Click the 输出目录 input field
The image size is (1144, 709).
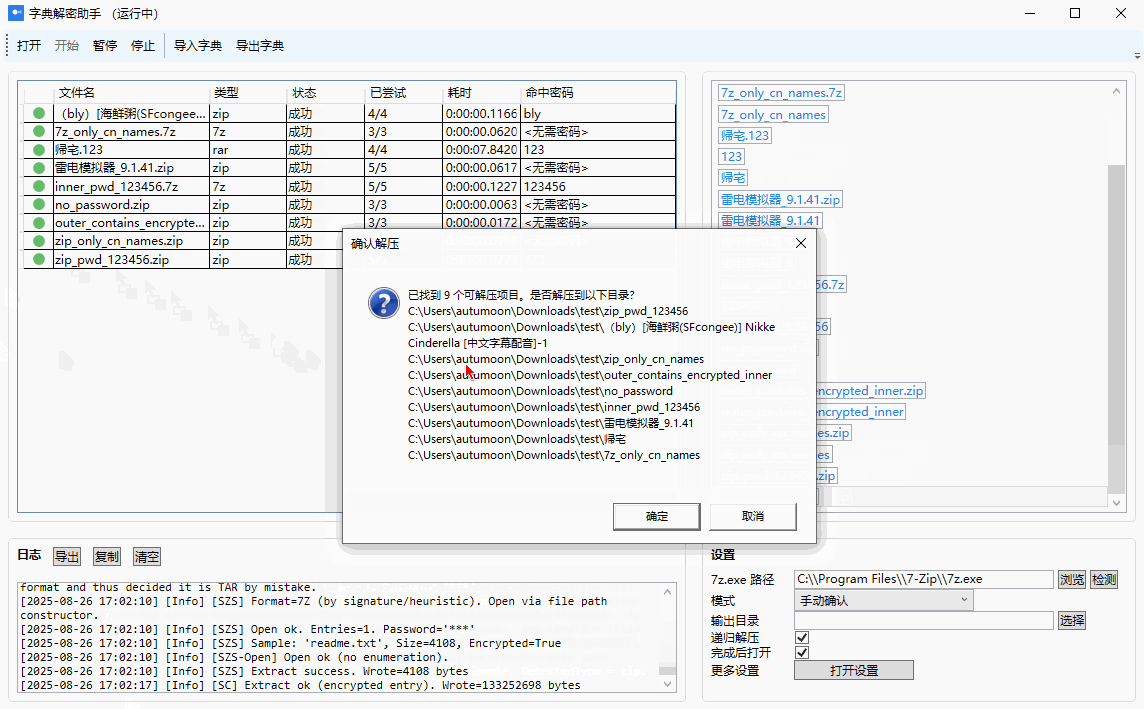pos(924,621)
